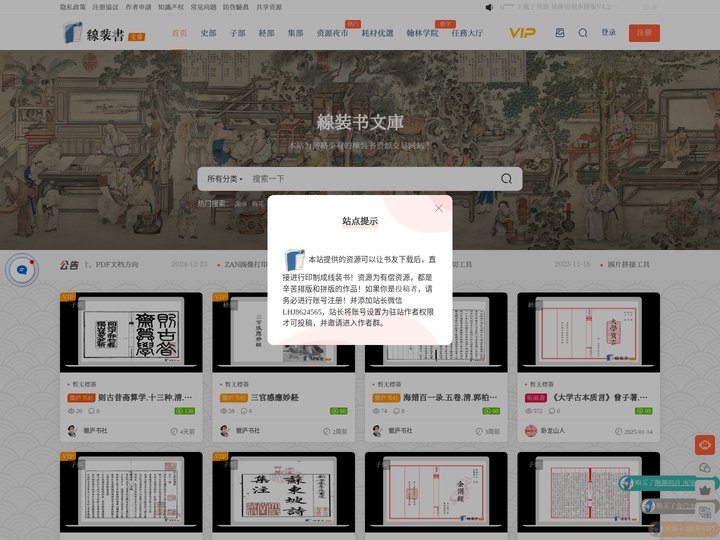Open the 海错百一录.五卷 title link
The height and width of the screenshot is (540, 720).
click(450, 398)
